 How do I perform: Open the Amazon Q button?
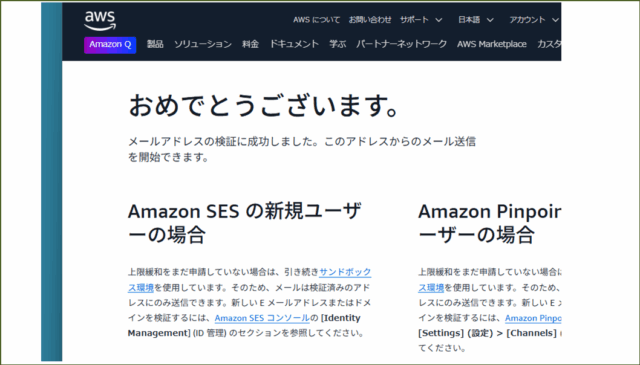[x=110, y=45]
